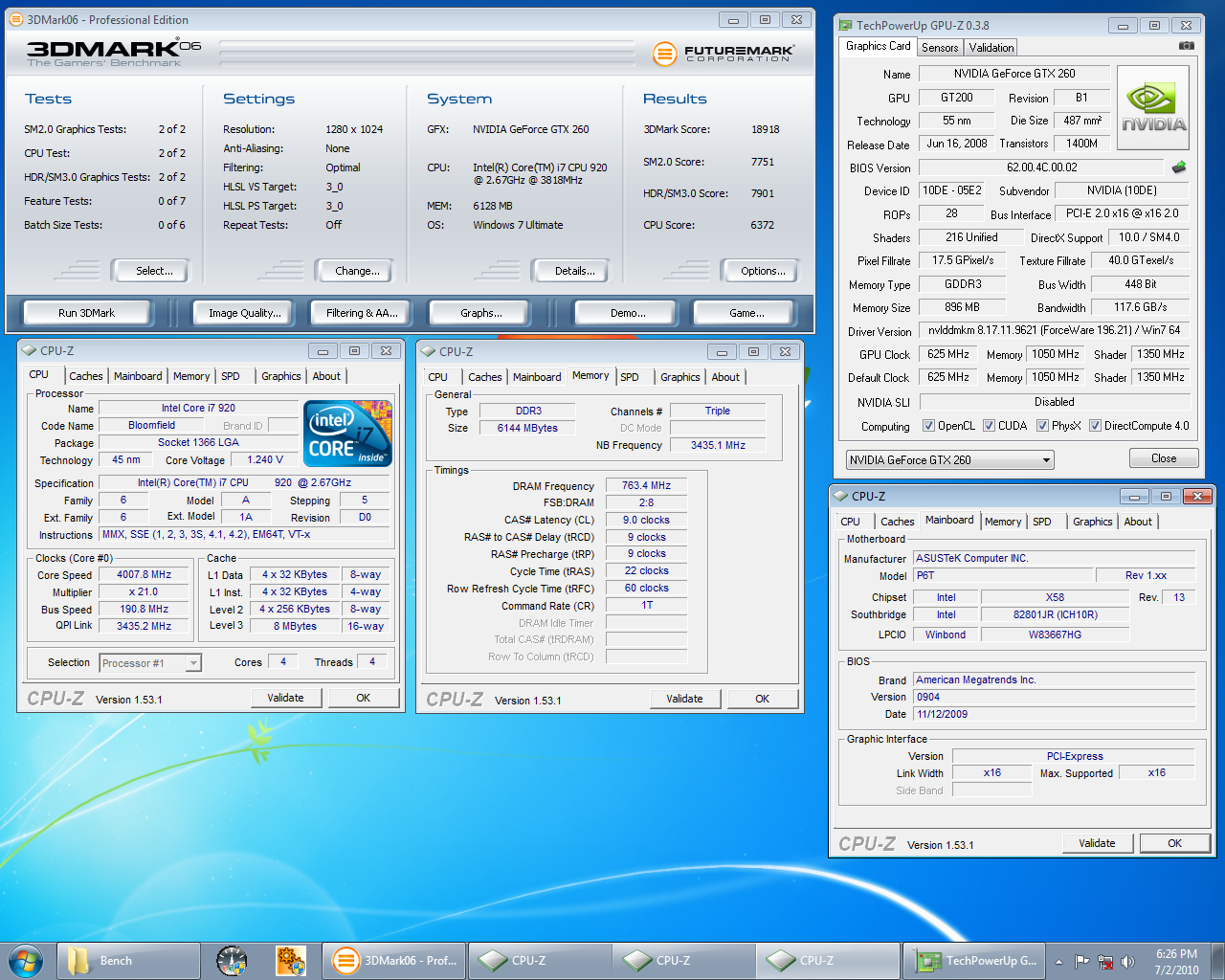Click the BIOS save chip icon

(x=1179, y=167)
